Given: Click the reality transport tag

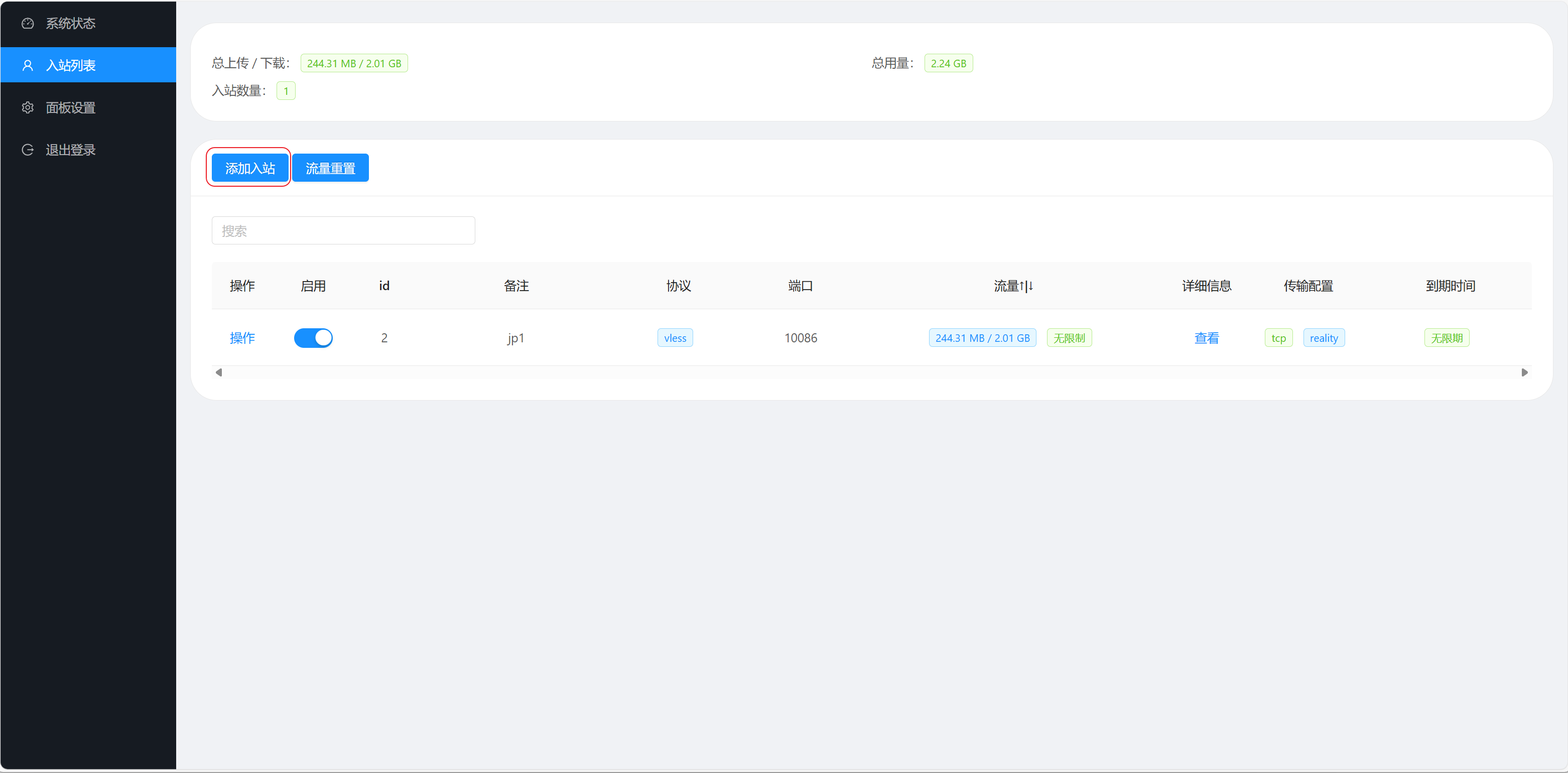Looking at the screenshot, I should 1324,338.
